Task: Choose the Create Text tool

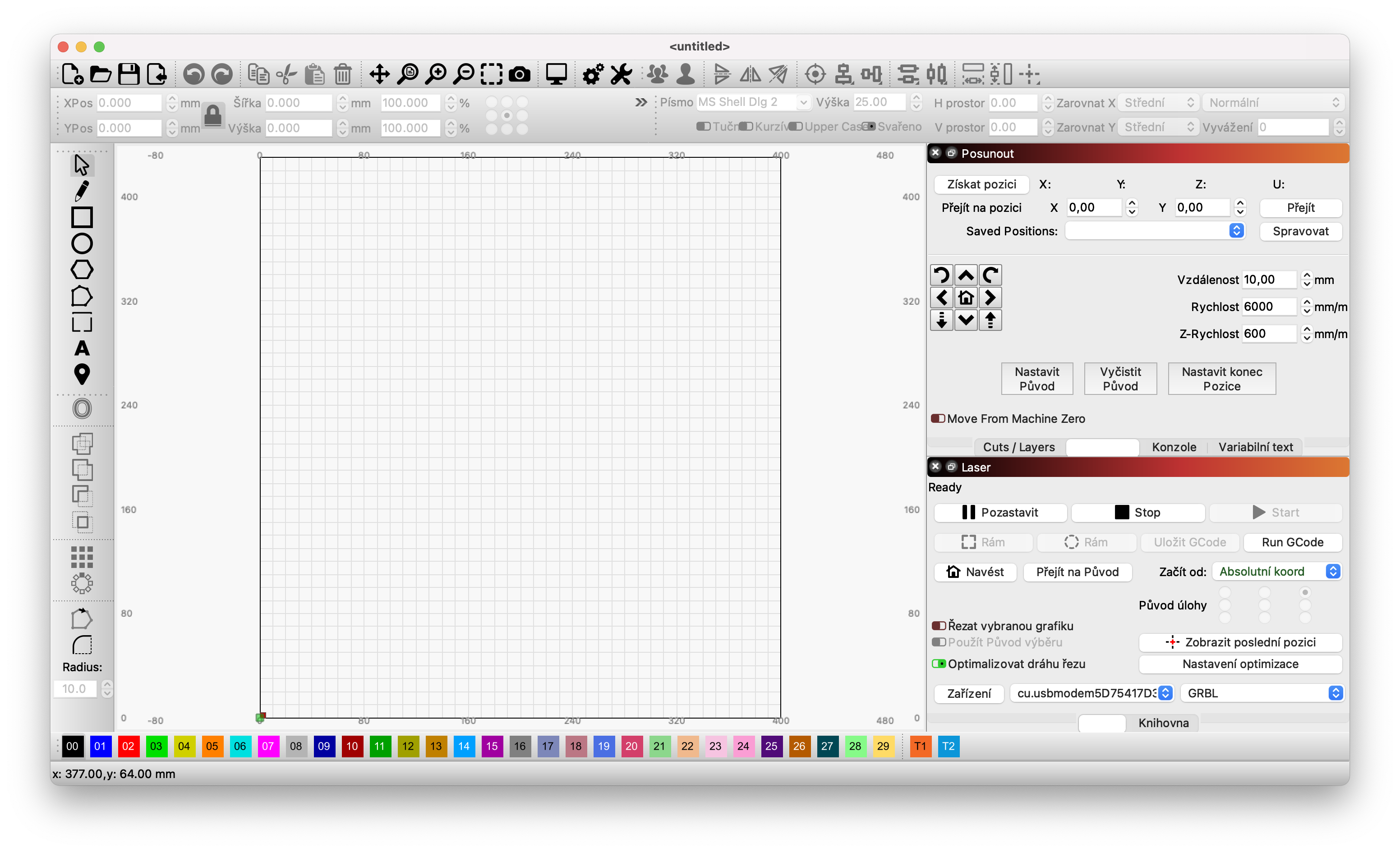Action: click(x=82, y=348)
